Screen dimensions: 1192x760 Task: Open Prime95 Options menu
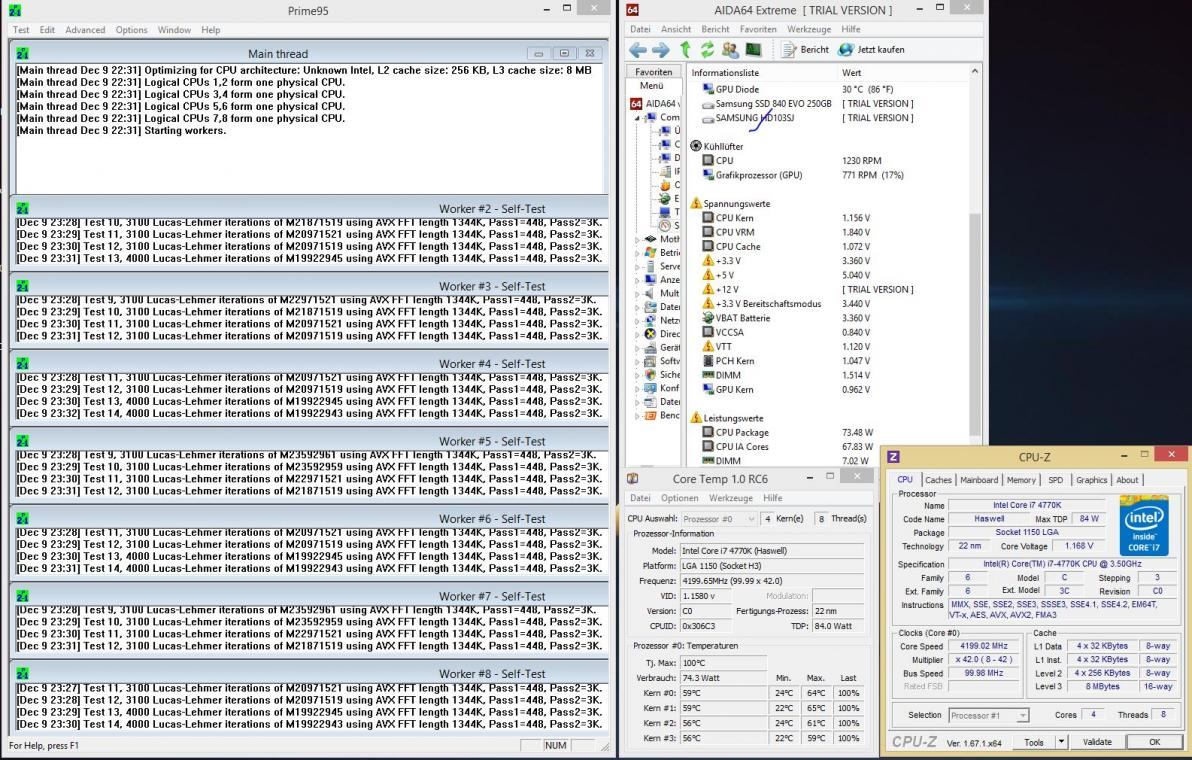(132, 30)
